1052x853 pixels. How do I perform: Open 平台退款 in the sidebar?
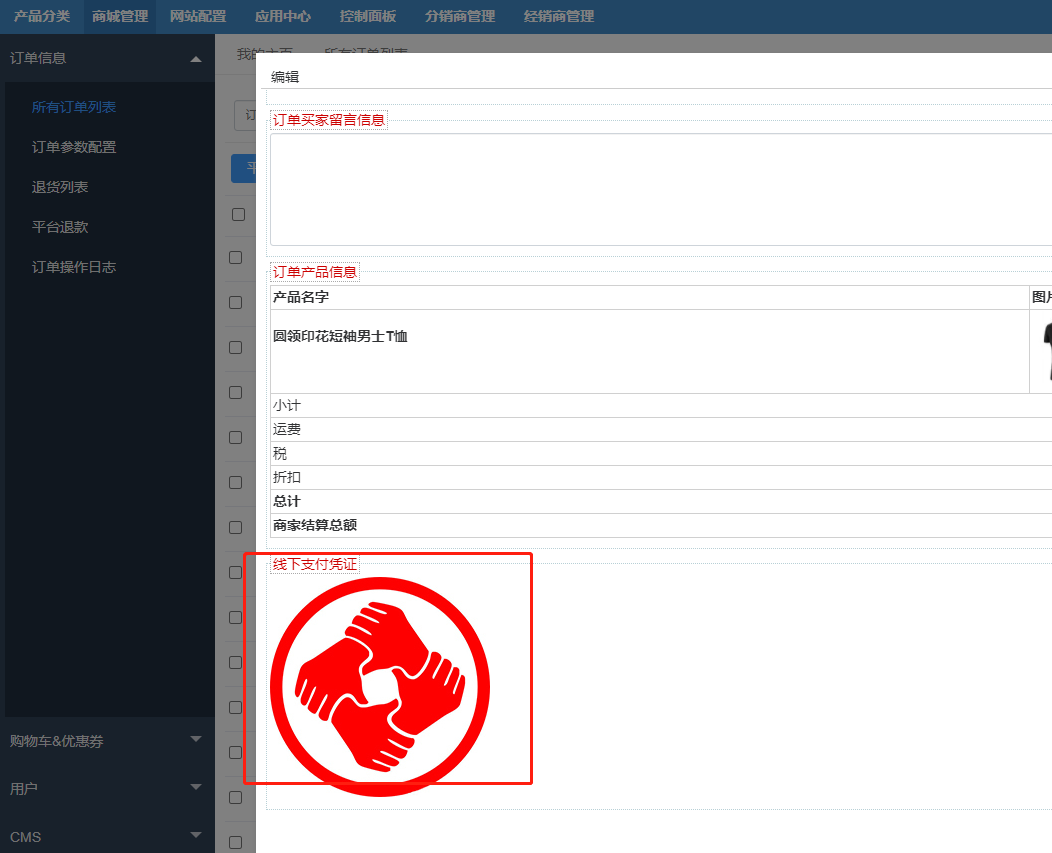(60, 227)
